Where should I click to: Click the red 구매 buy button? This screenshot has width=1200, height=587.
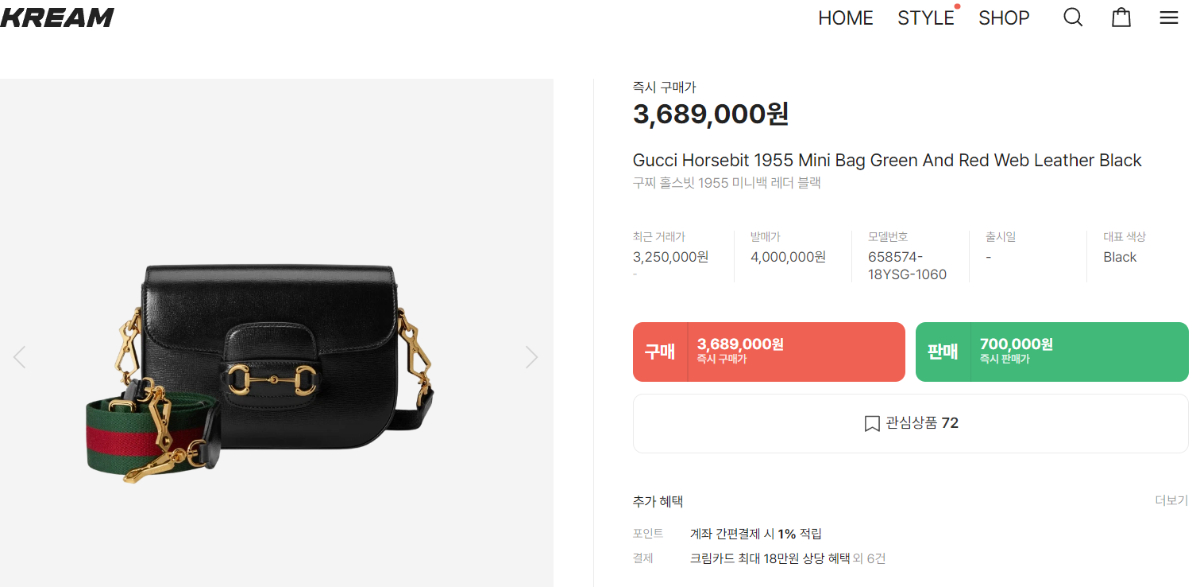point(769,352)
